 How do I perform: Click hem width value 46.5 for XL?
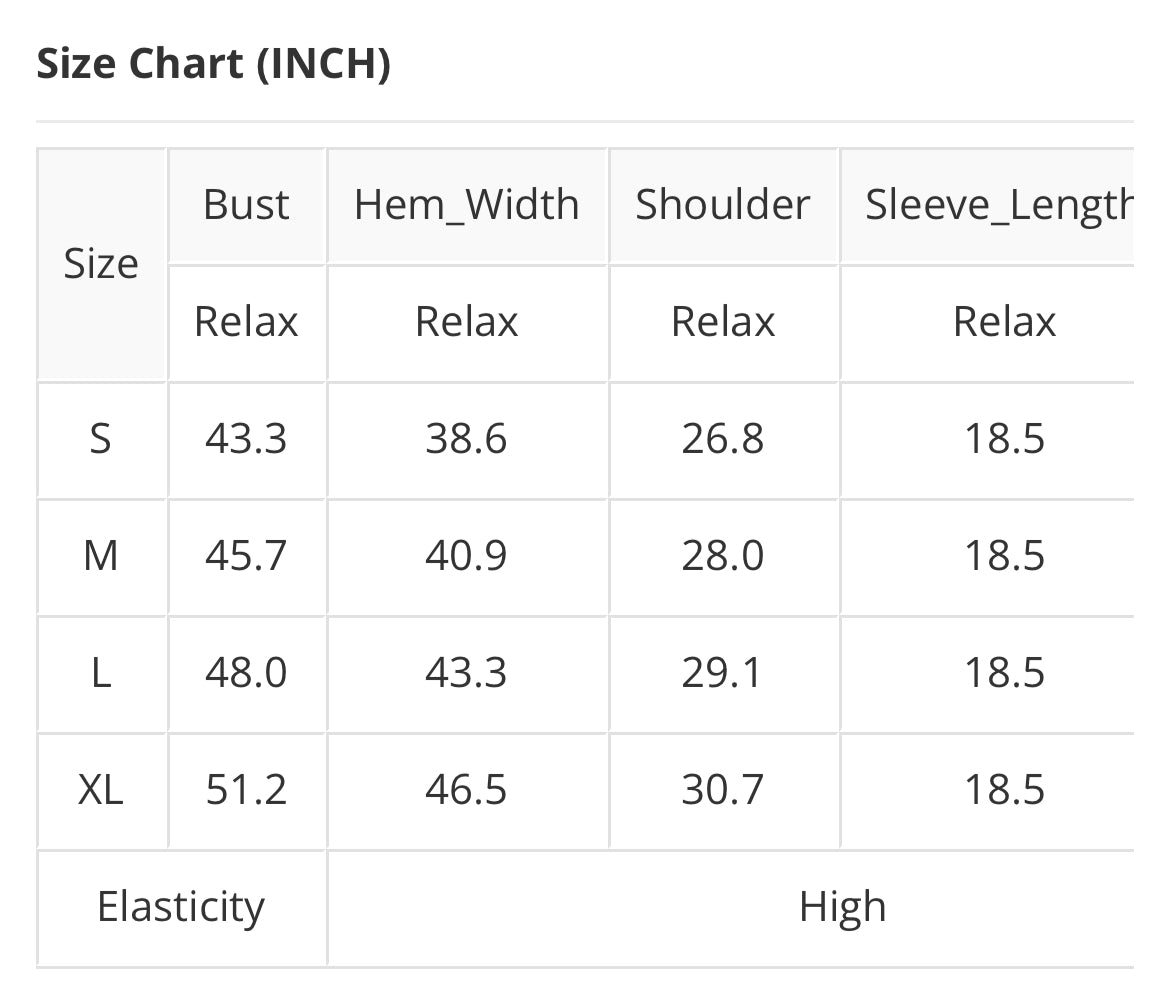point(466,790)
